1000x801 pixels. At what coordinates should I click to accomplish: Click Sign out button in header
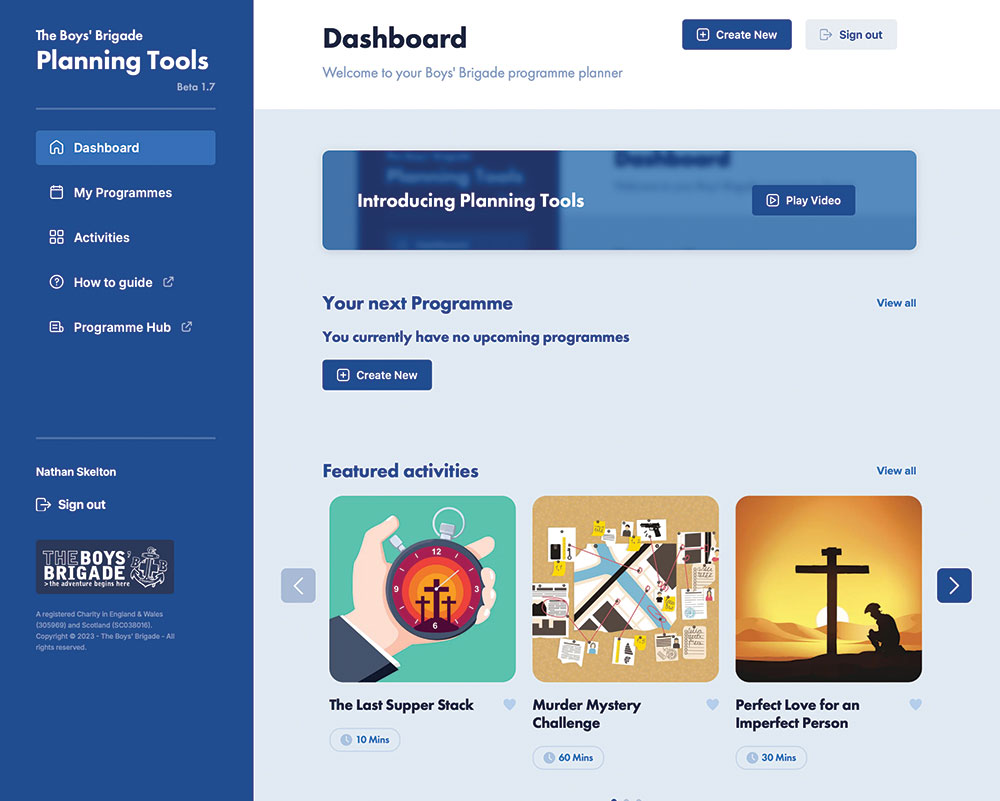coord(851,34)
